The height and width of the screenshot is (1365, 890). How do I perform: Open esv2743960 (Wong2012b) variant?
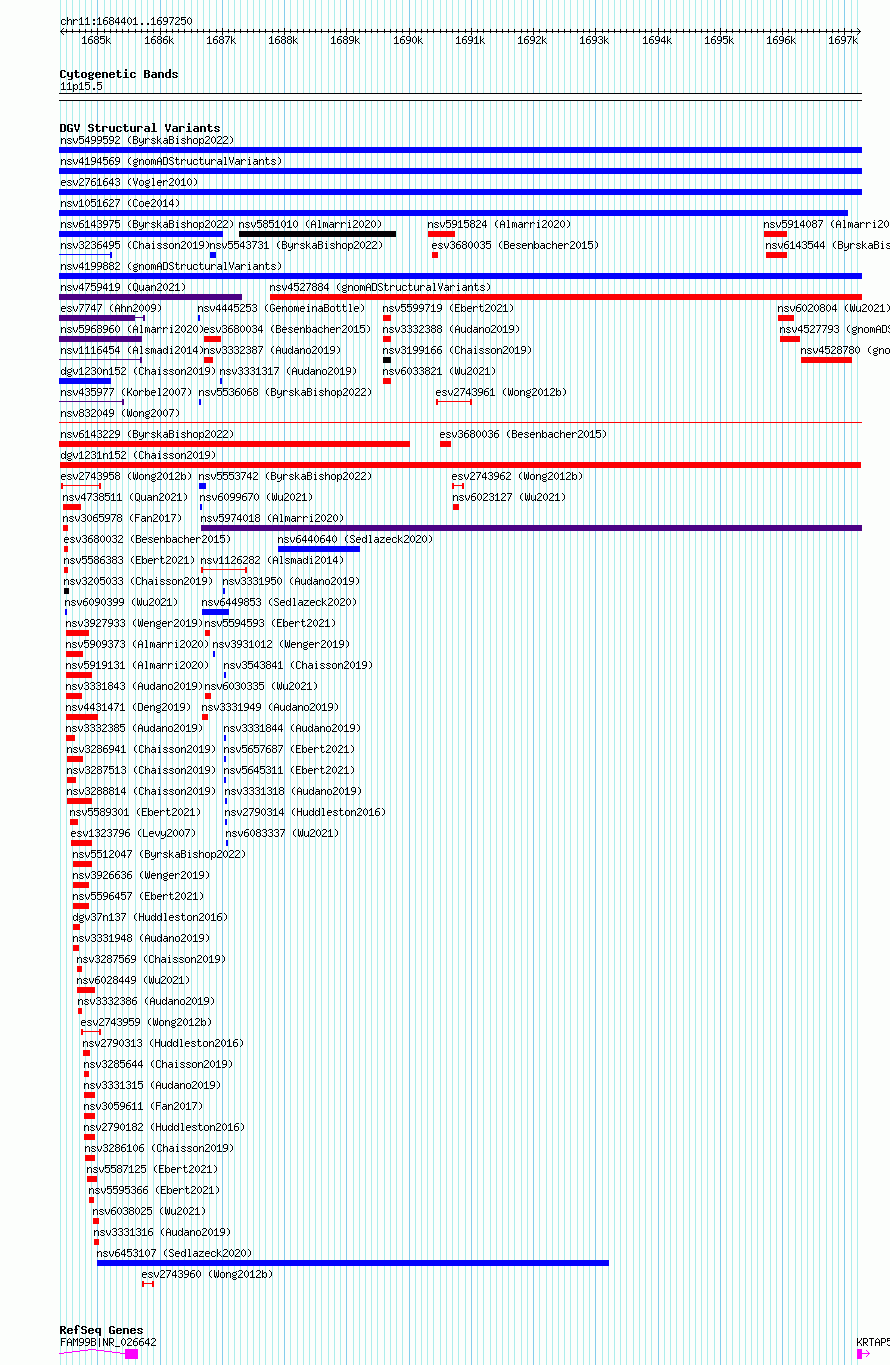207,1275
